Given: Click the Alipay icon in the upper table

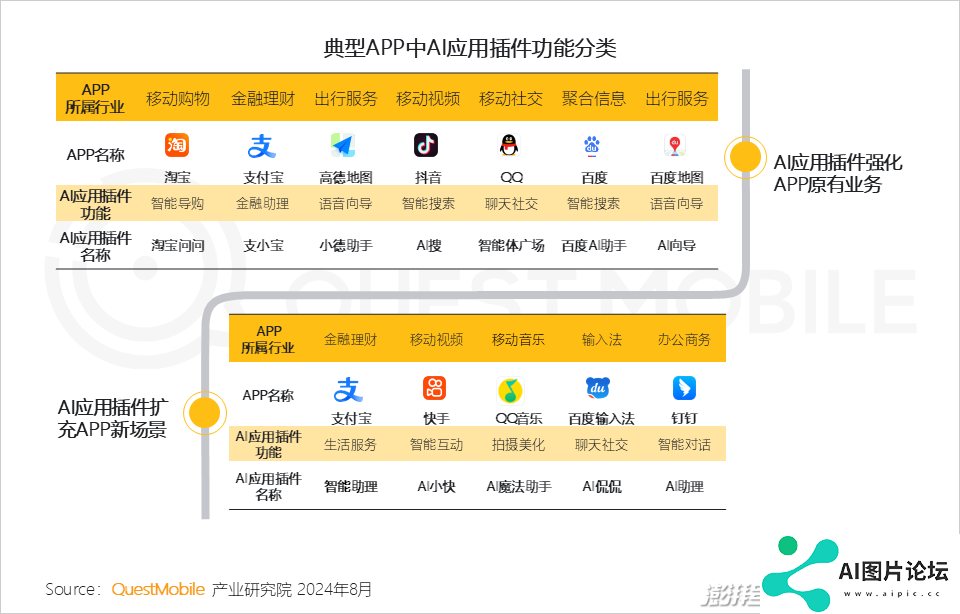Looking at the screenshot, I should coord(261,146).
